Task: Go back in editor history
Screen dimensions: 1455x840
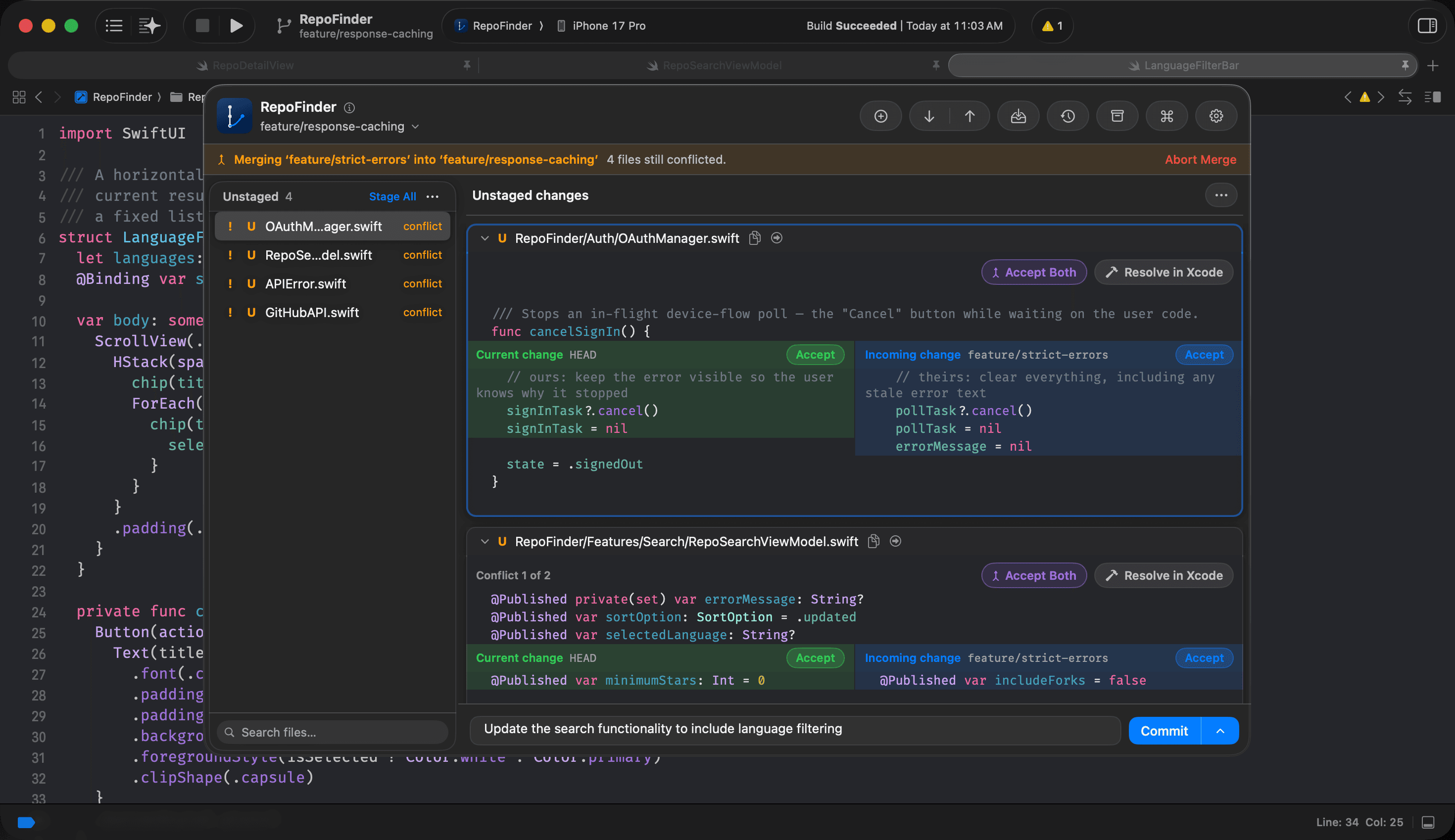Action: click(39, 97)
